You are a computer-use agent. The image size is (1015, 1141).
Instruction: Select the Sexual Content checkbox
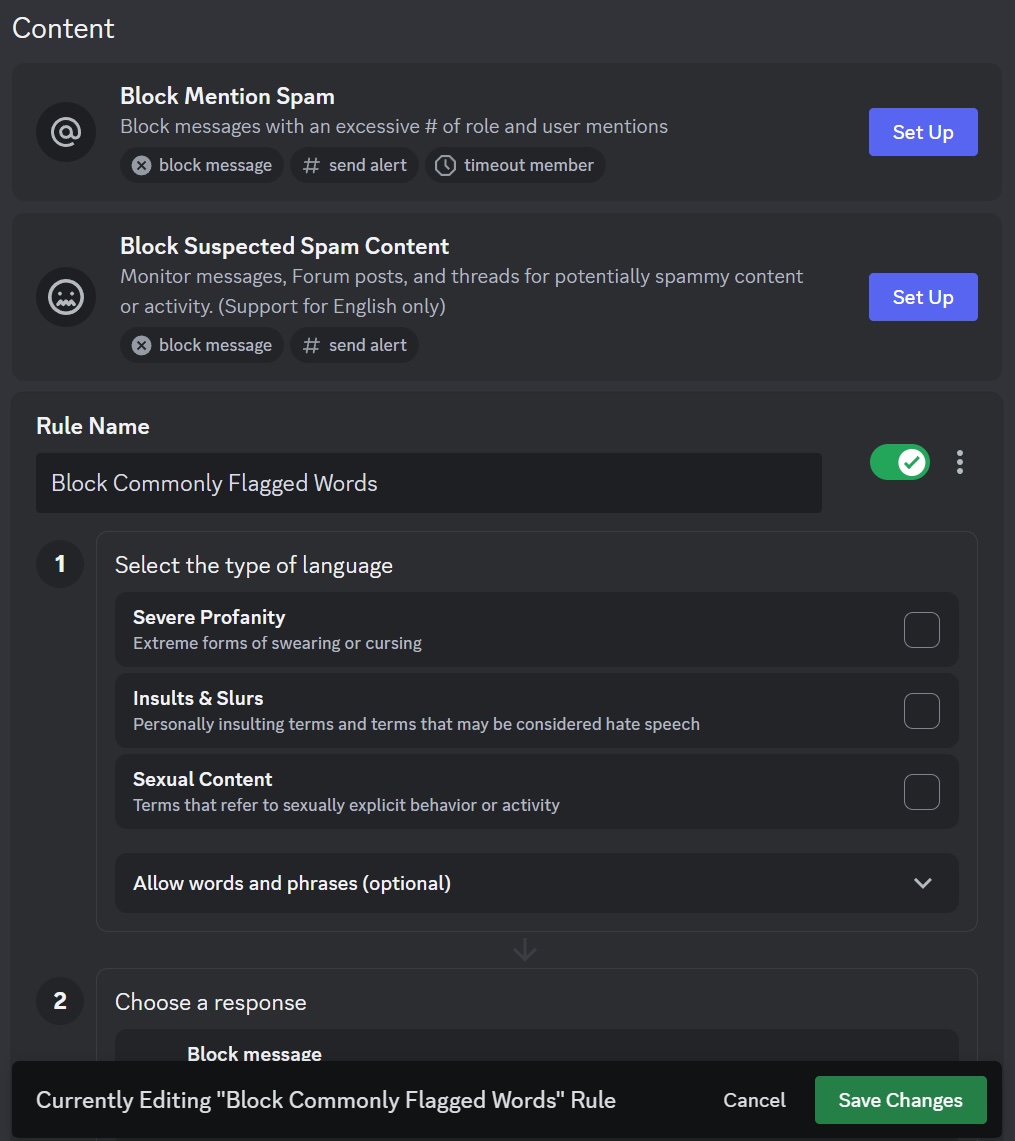click(x=920, y=791)
